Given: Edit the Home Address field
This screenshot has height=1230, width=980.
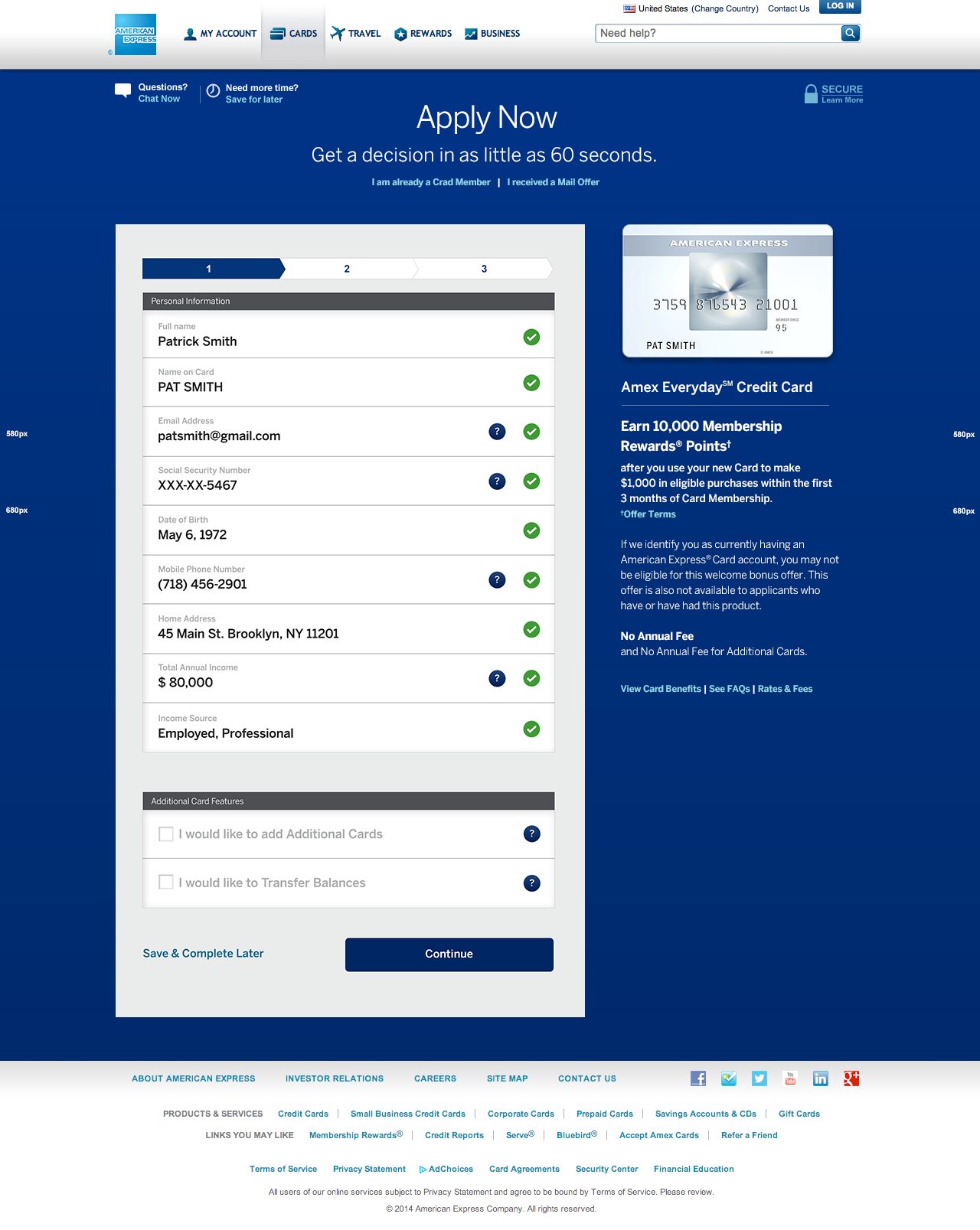Looking at the screenshot, I should pyautogui.click(x=348, y=629).
